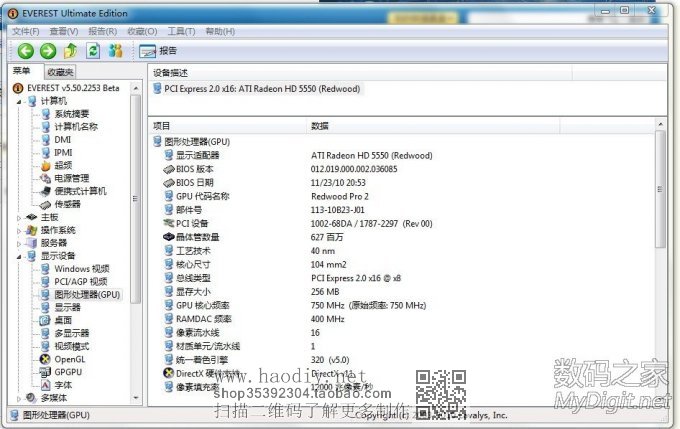Select GPGPU in the sidebar tree

tap(67, 372)
